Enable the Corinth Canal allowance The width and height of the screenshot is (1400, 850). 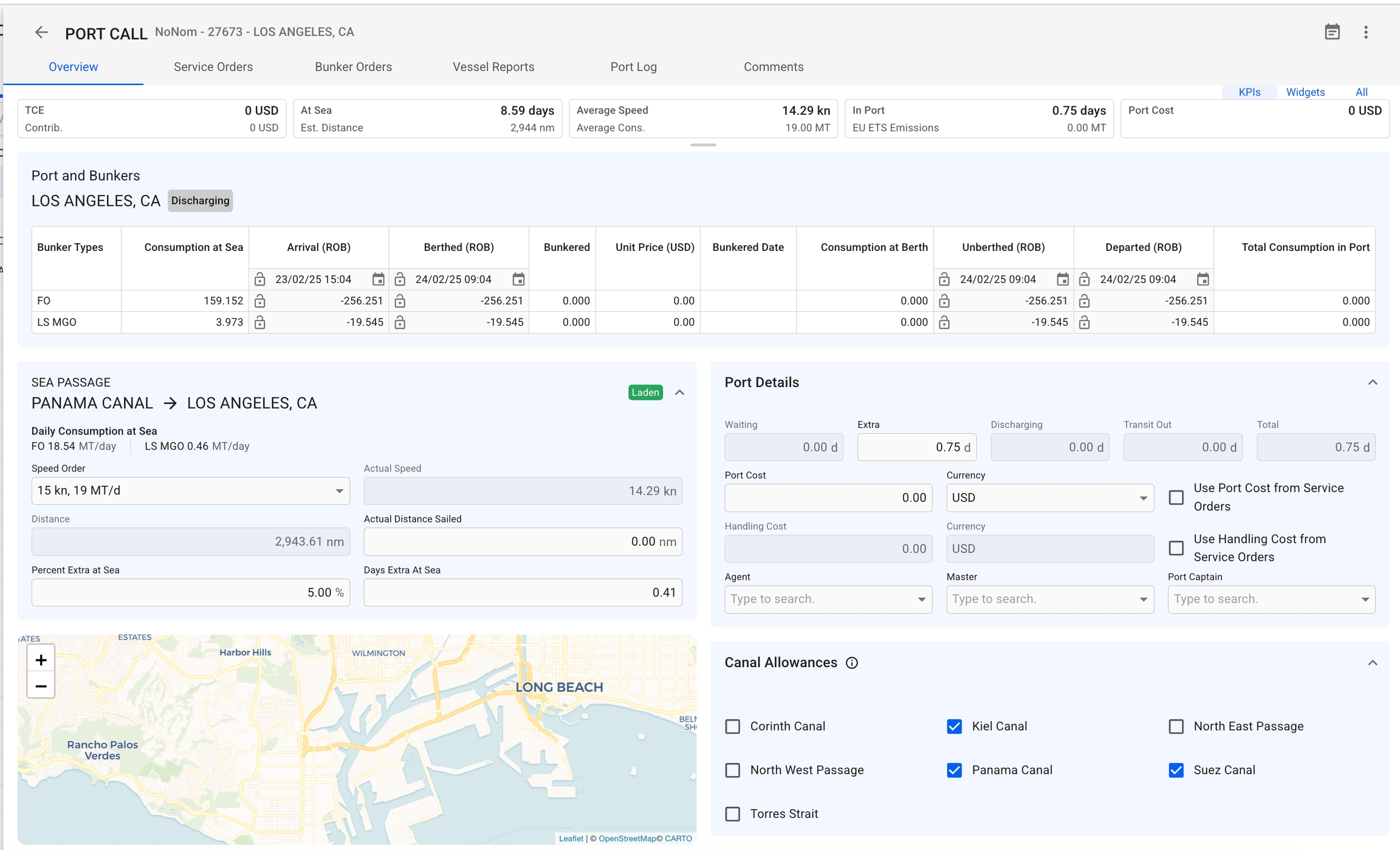pyautogui.click(x=733, y=727)
